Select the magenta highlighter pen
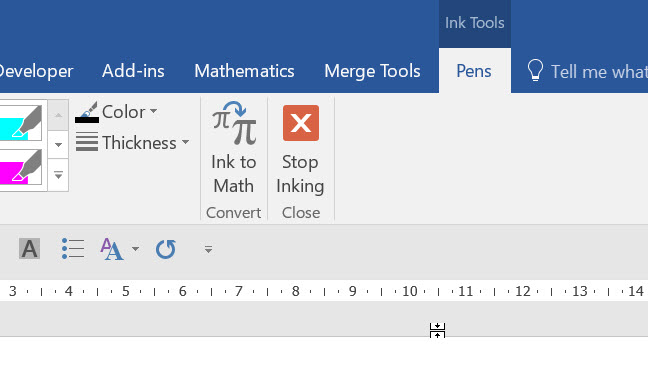This screenshot has height=371, width=648. 21,168
